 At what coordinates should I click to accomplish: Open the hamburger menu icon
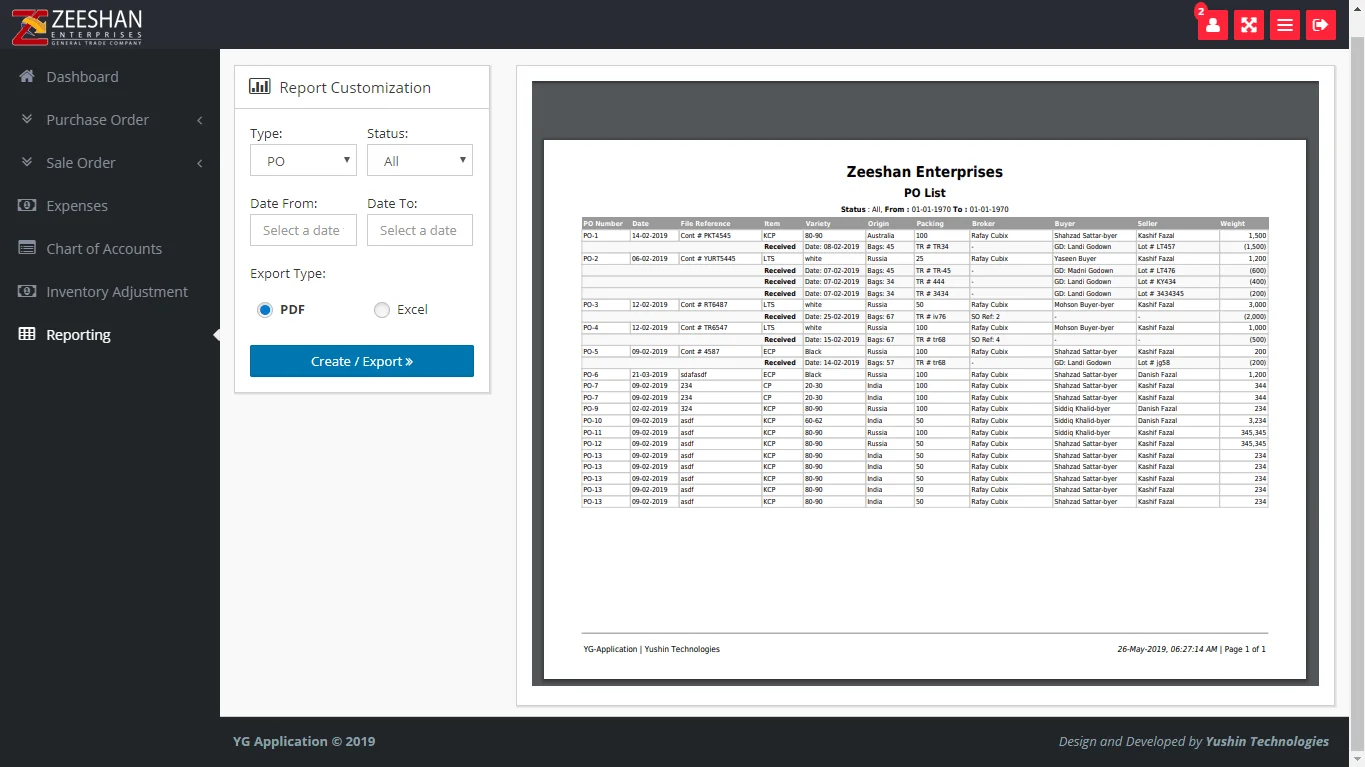tap(1284, 25)
